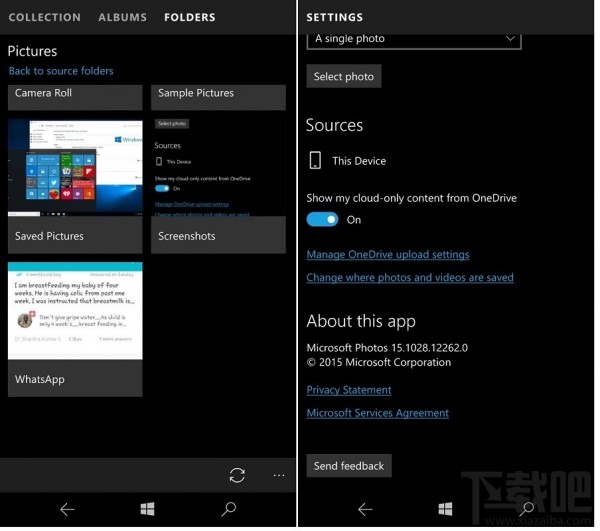Open Manage OneDrive upload settings
This screenshot has height=531, width=600.
pyautogui.click(x=388, y=254)
